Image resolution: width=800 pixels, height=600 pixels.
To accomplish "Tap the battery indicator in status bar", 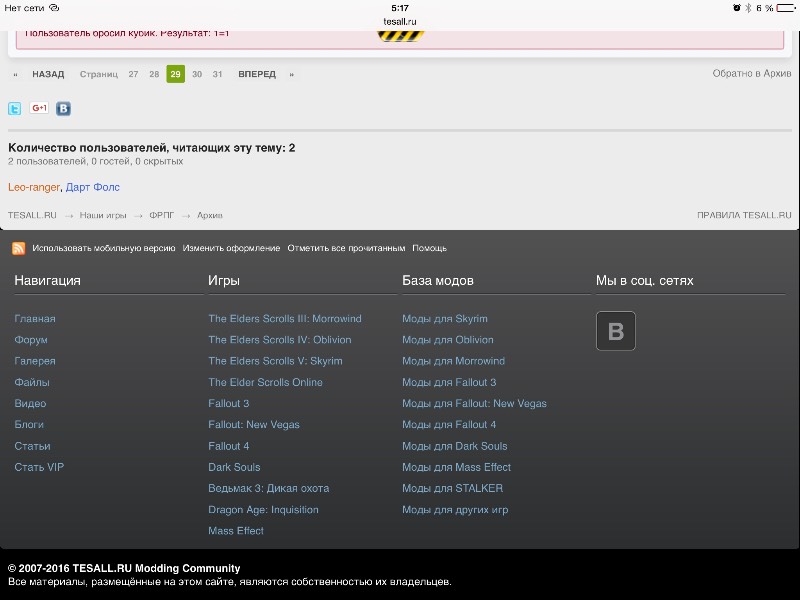I will click(x=786, y=8).
